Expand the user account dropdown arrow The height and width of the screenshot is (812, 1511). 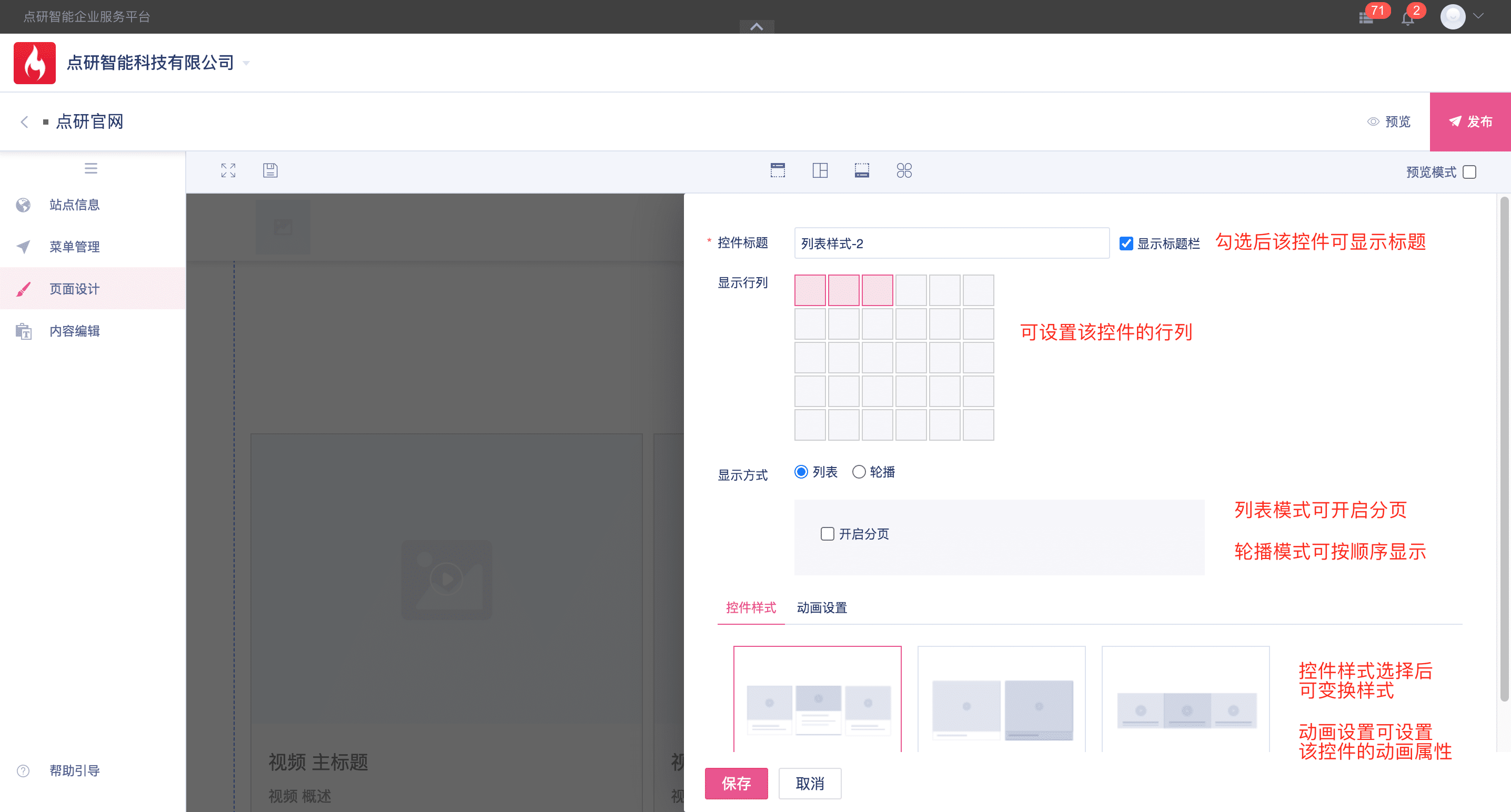coord(1478,16)
